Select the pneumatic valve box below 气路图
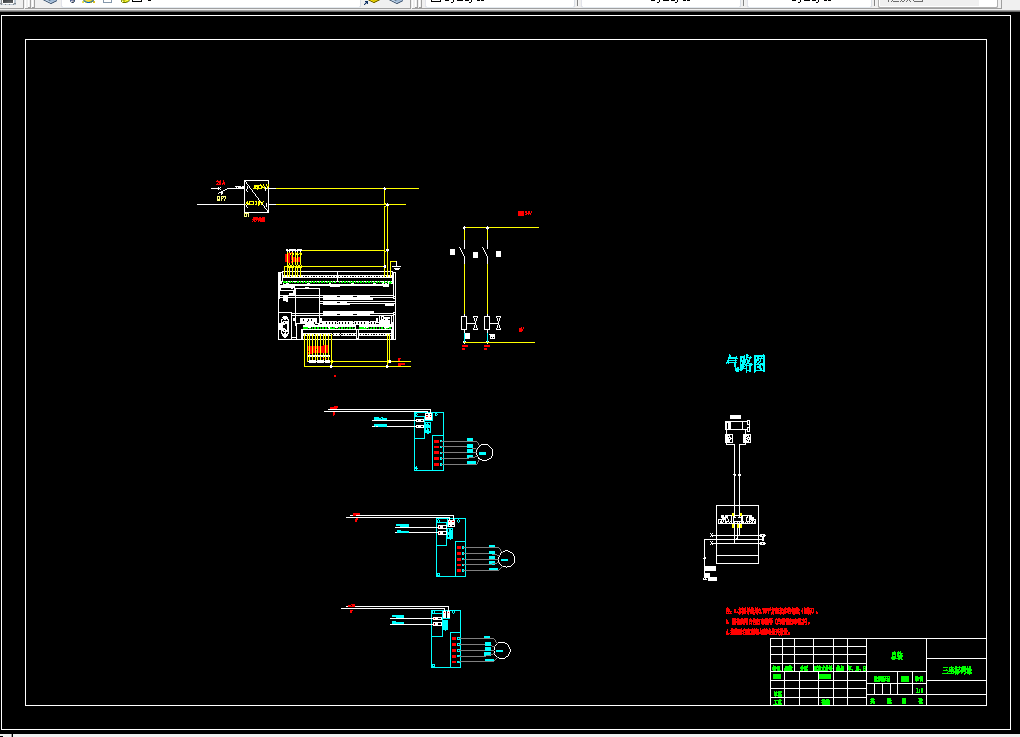Viewport: 1020px width, 737px height. click(x=737, y=534)
